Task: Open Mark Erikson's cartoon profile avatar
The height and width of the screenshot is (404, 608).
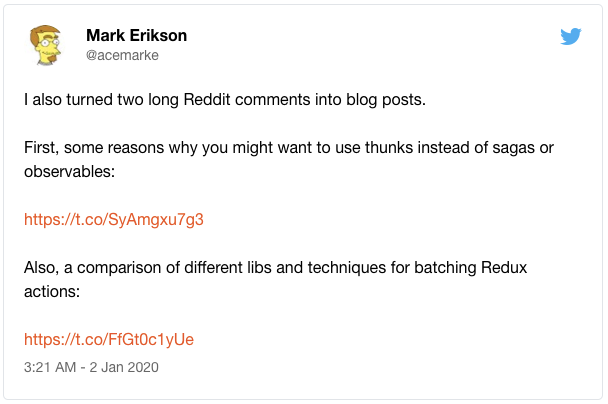Action: point(46,45)
